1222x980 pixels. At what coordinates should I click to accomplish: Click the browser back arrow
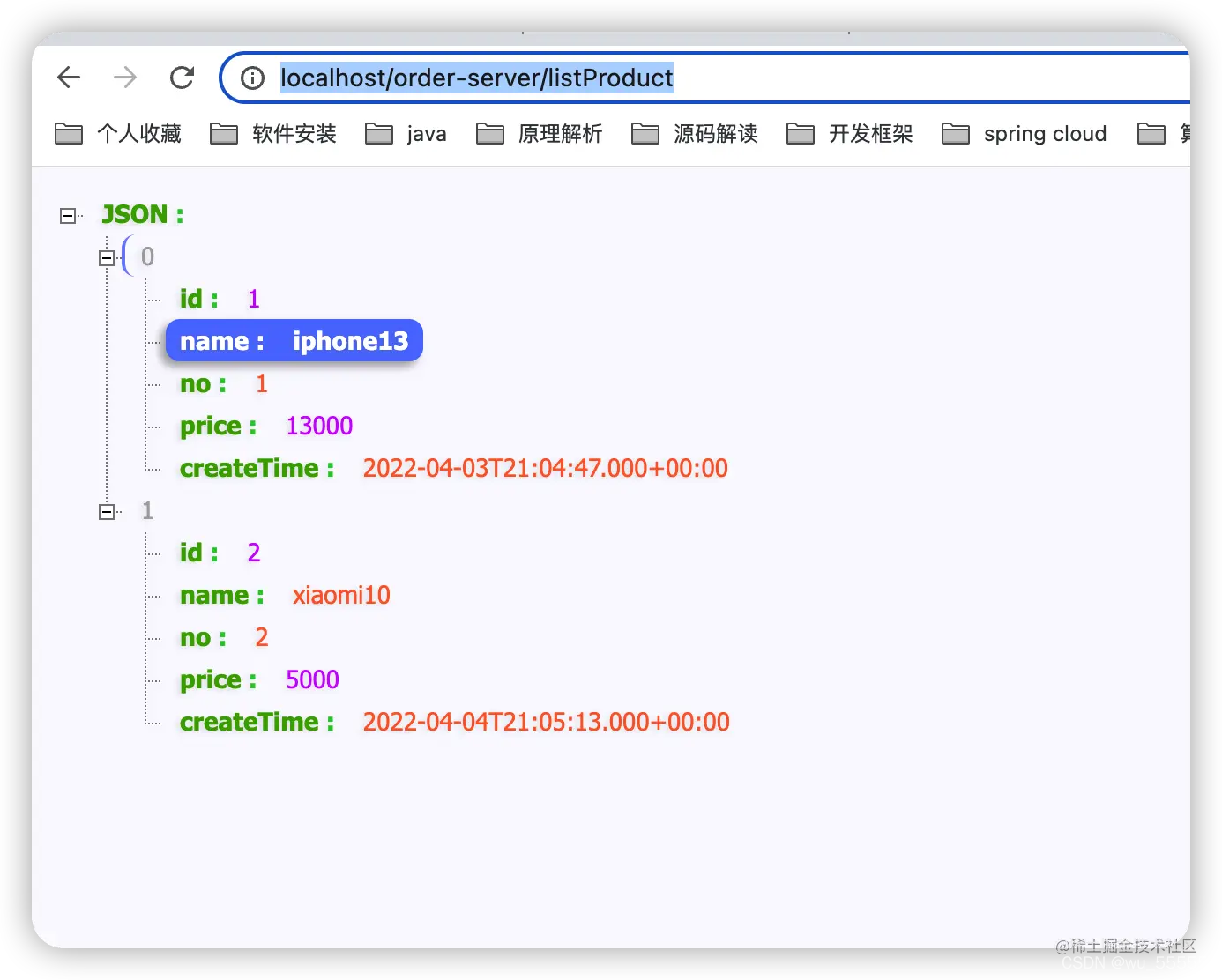(x=69, y=78)
